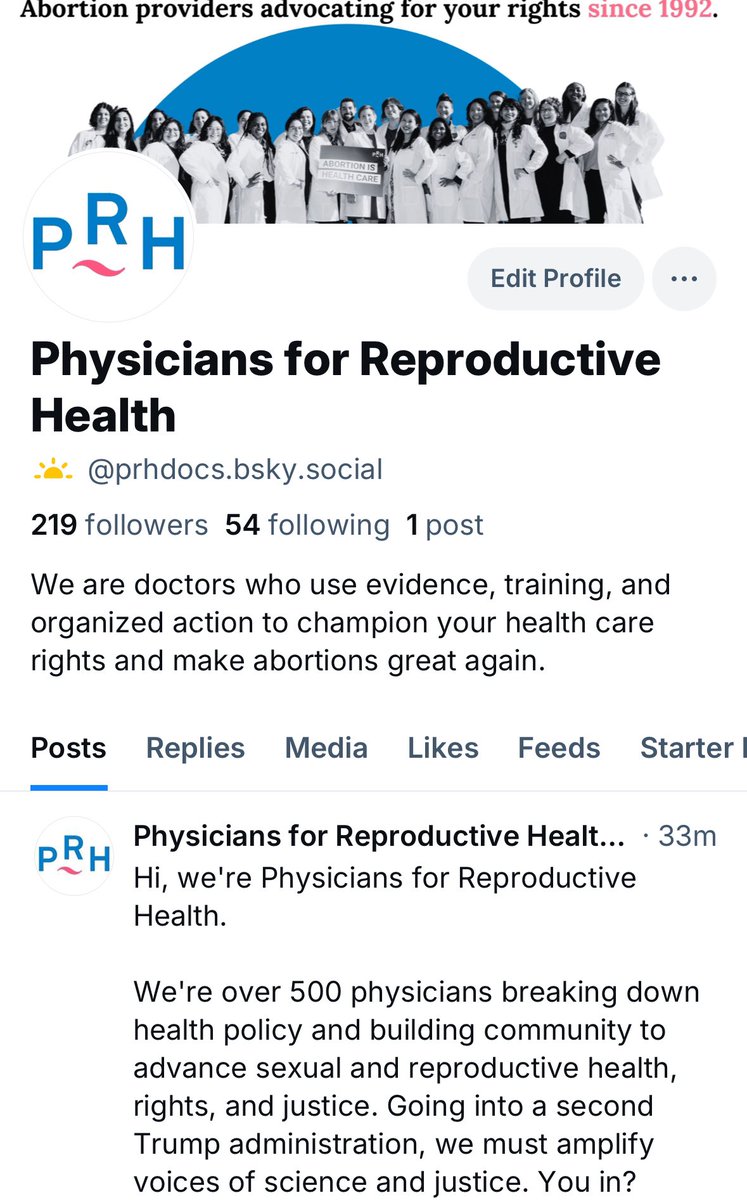The height and width of the screenshot is (1200, 747).
Task: Click the 33m post timestamp
Action: click(x=687, y=836)
